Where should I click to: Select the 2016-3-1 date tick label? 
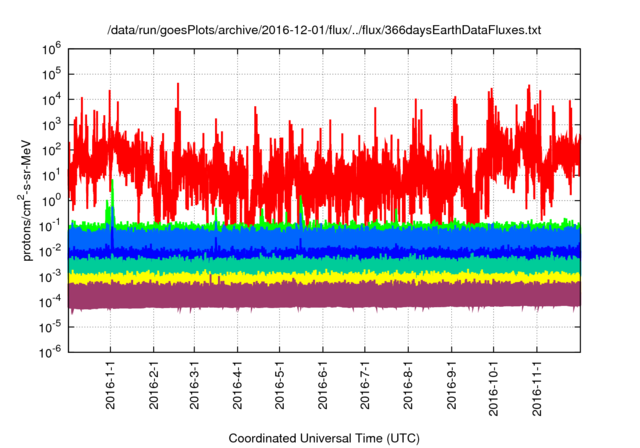[x=194, y=384]
